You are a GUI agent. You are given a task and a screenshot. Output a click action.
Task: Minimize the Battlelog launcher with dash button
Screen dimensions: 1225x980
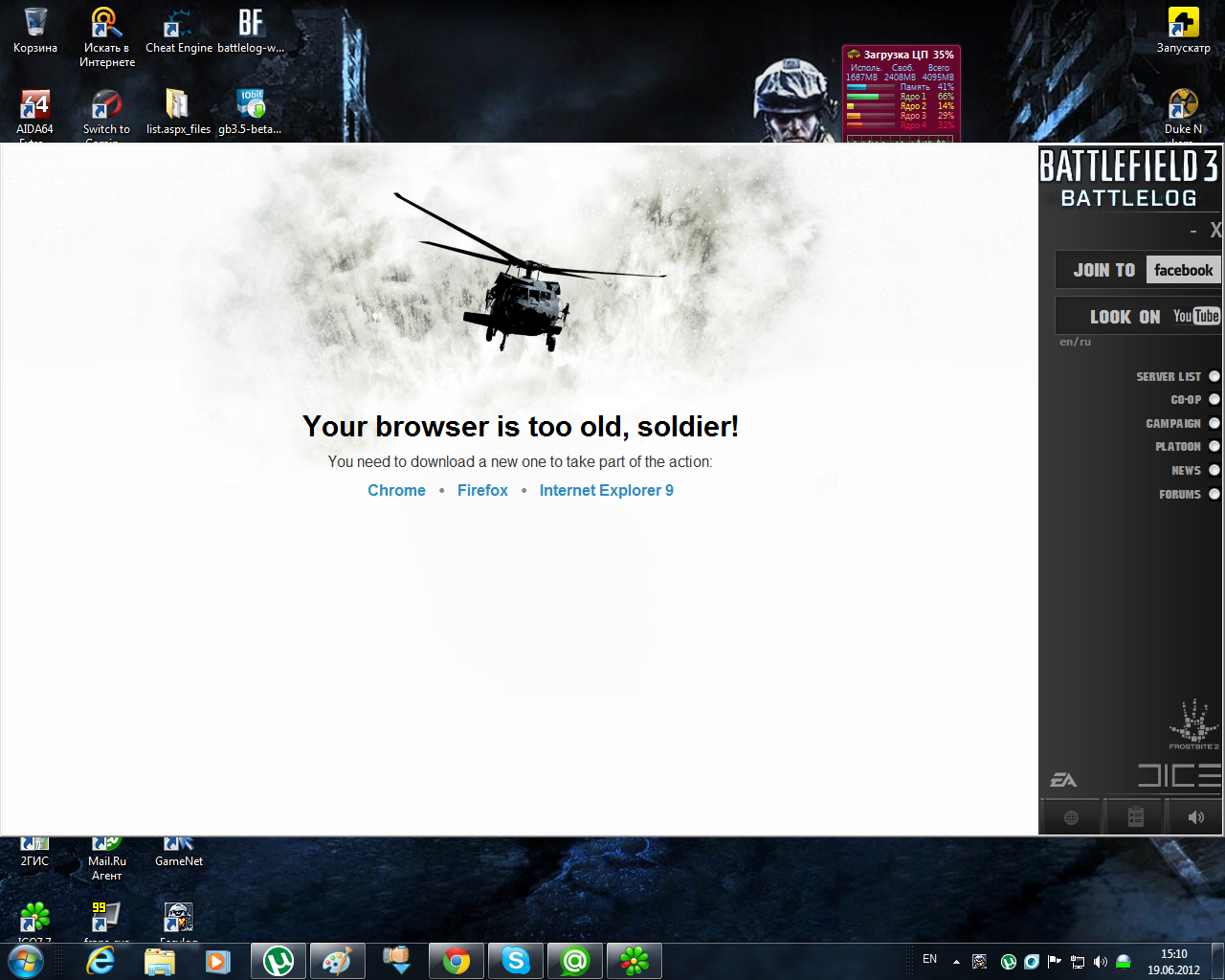(1193, 231)
